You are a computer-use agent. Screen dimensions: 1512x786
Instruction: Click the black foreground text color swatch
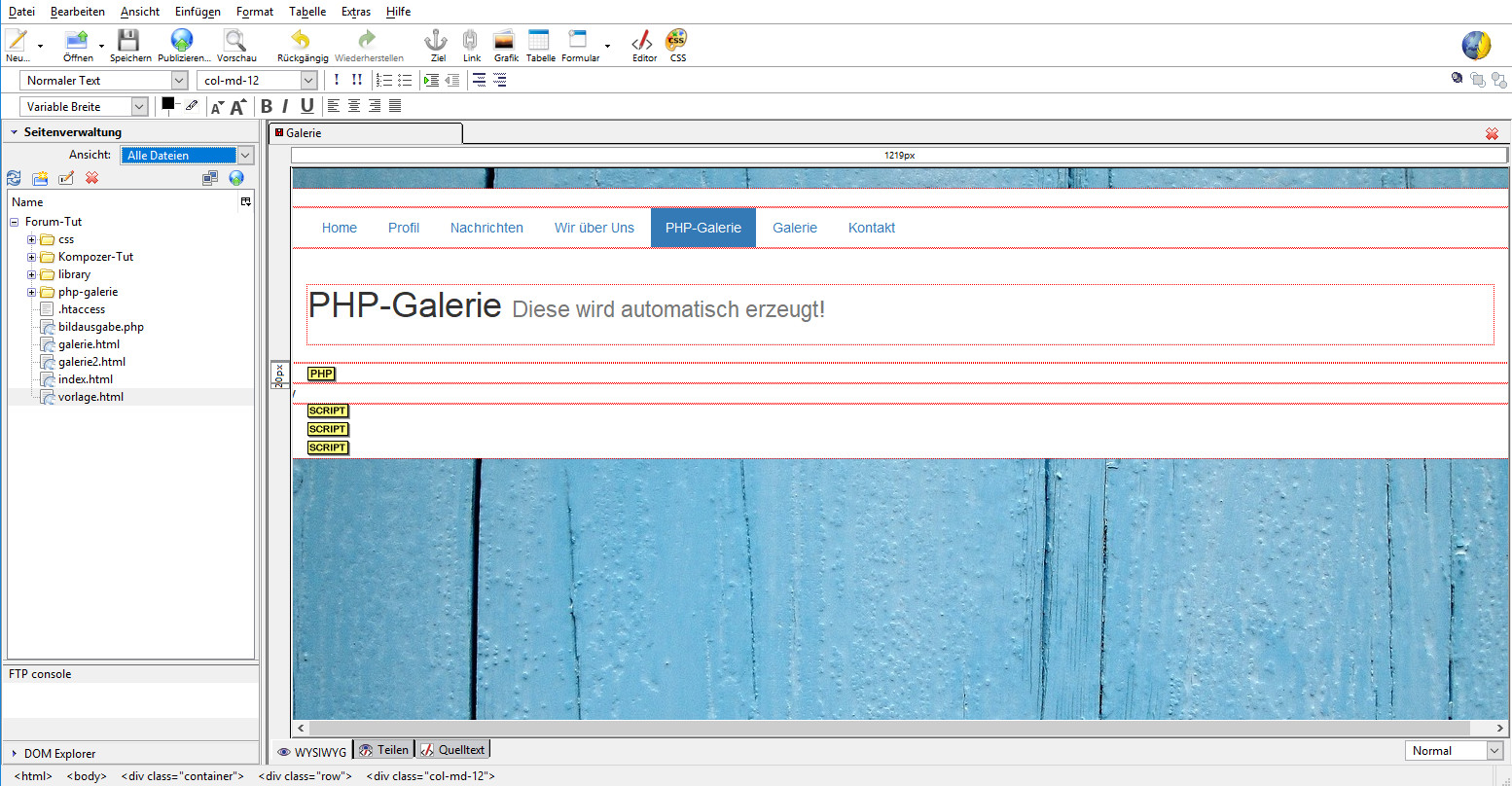[167, 103]
